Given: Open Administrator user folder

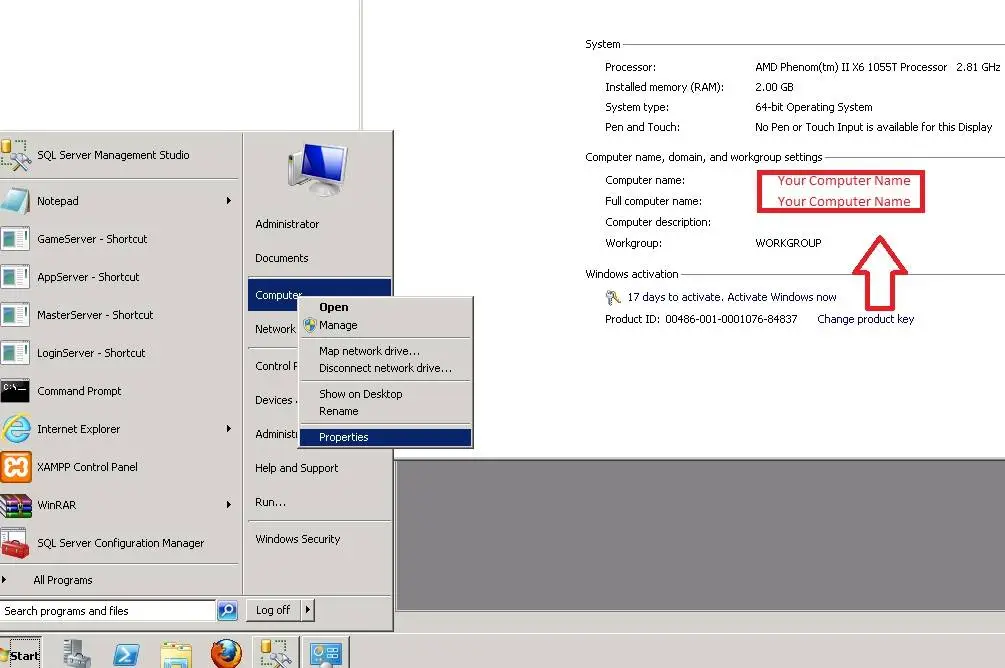Looking at the screenshot, I should 287,224.
